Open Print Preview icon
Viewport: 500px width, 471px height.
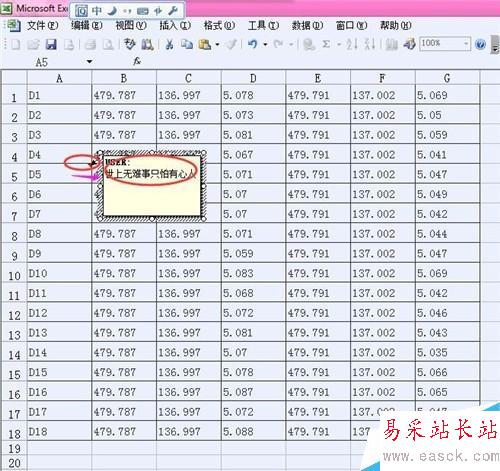coord(108,44)
